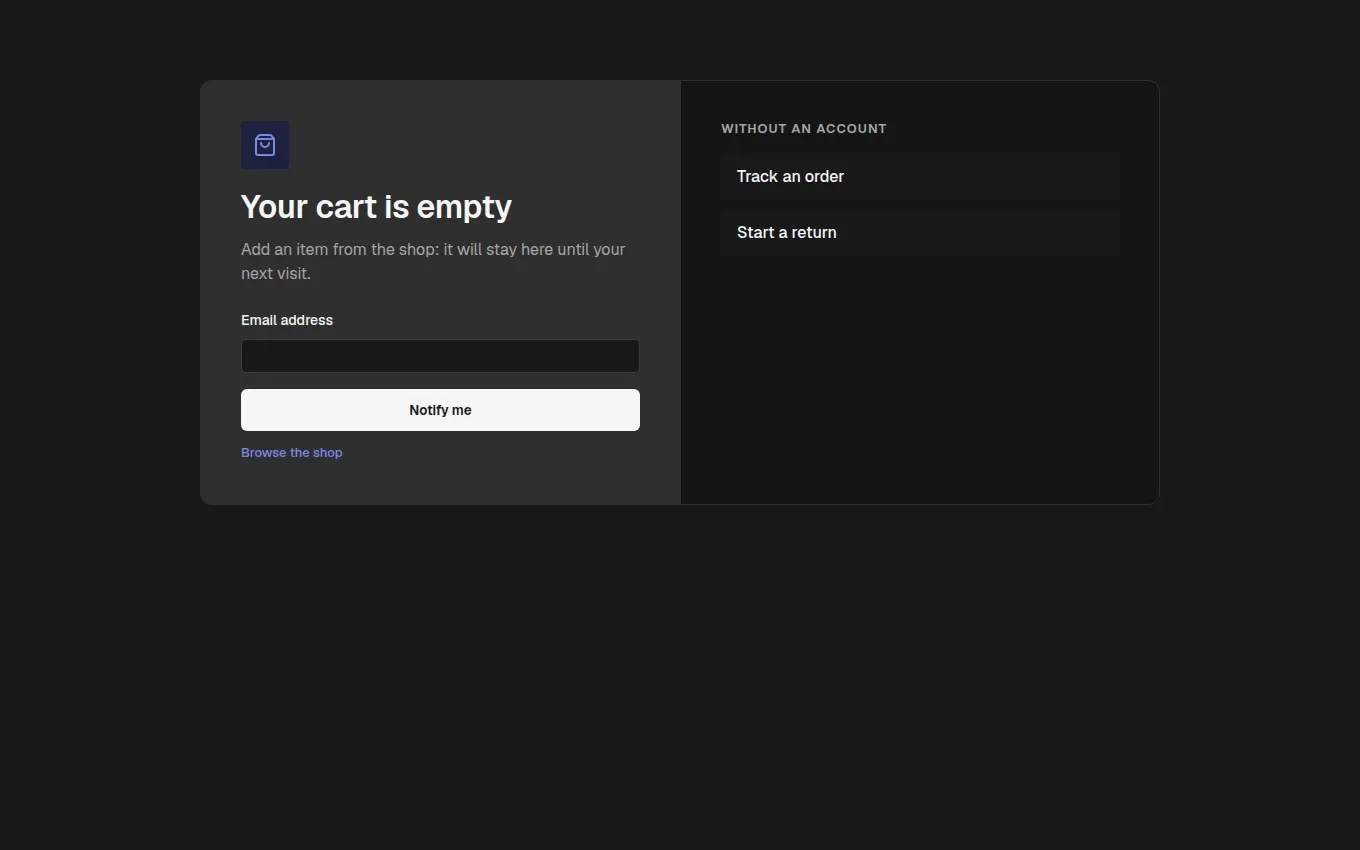Image resolution: width=1360 pixels, height=850 pixels.
Task: Click the Notify me button
Action: [440, 410]
